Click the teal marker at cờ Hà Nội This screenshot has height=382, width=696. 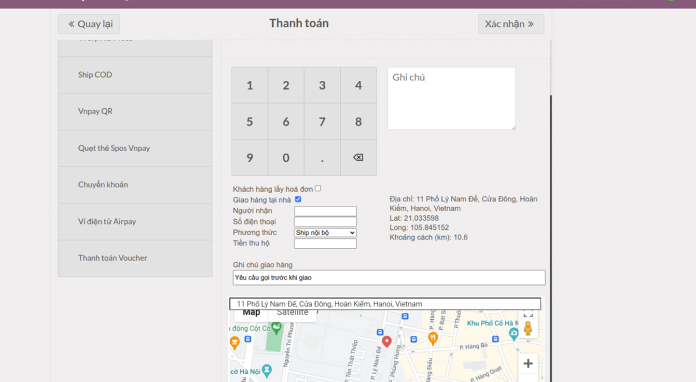click(x=267, y=370)
